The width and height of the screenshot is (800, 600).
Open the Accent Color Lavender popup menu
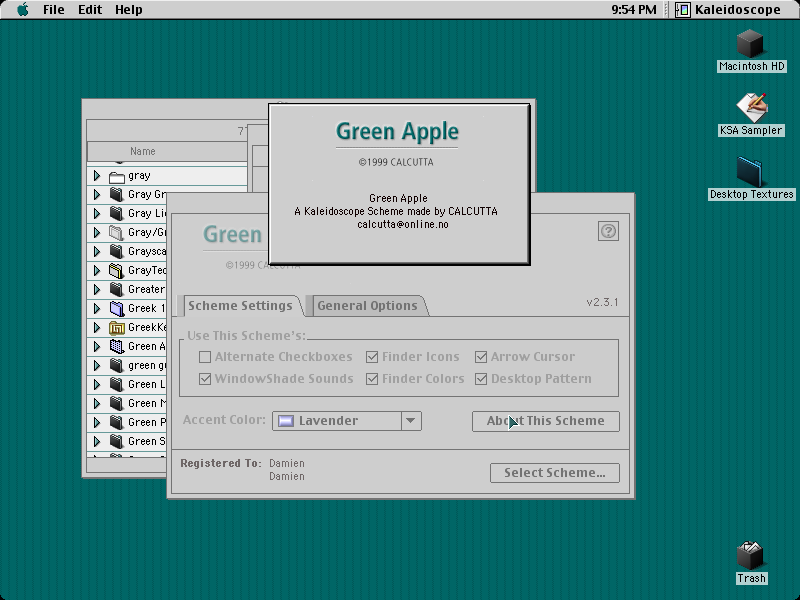coord(347,421)
